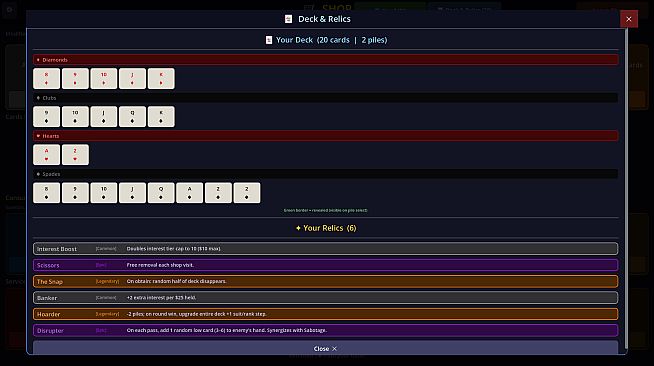654x366 pixels.
Task: Click the Diamonds suit header
Action: point(325,60)
